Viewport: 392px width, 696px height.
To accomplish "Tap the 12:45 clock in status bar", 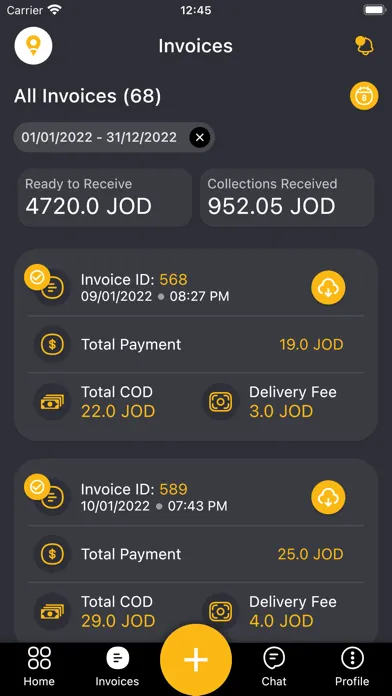I will [x=196, y=10].
